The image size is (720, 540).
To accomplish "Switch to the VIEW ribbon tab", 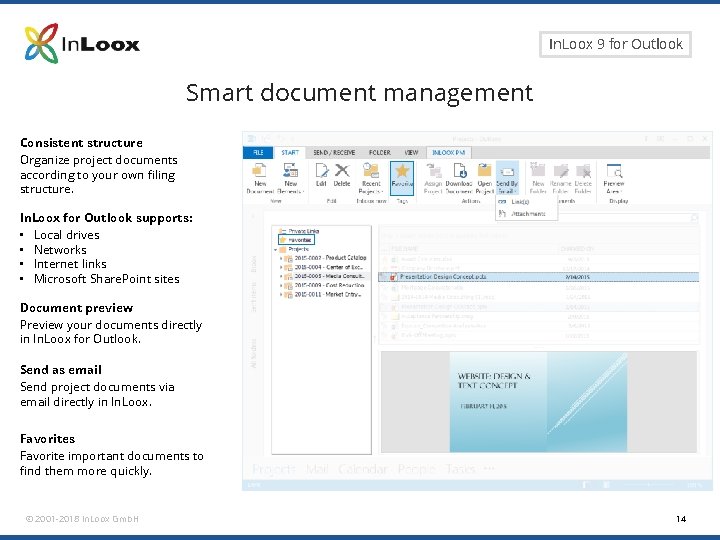I will [x=411, y=152].
